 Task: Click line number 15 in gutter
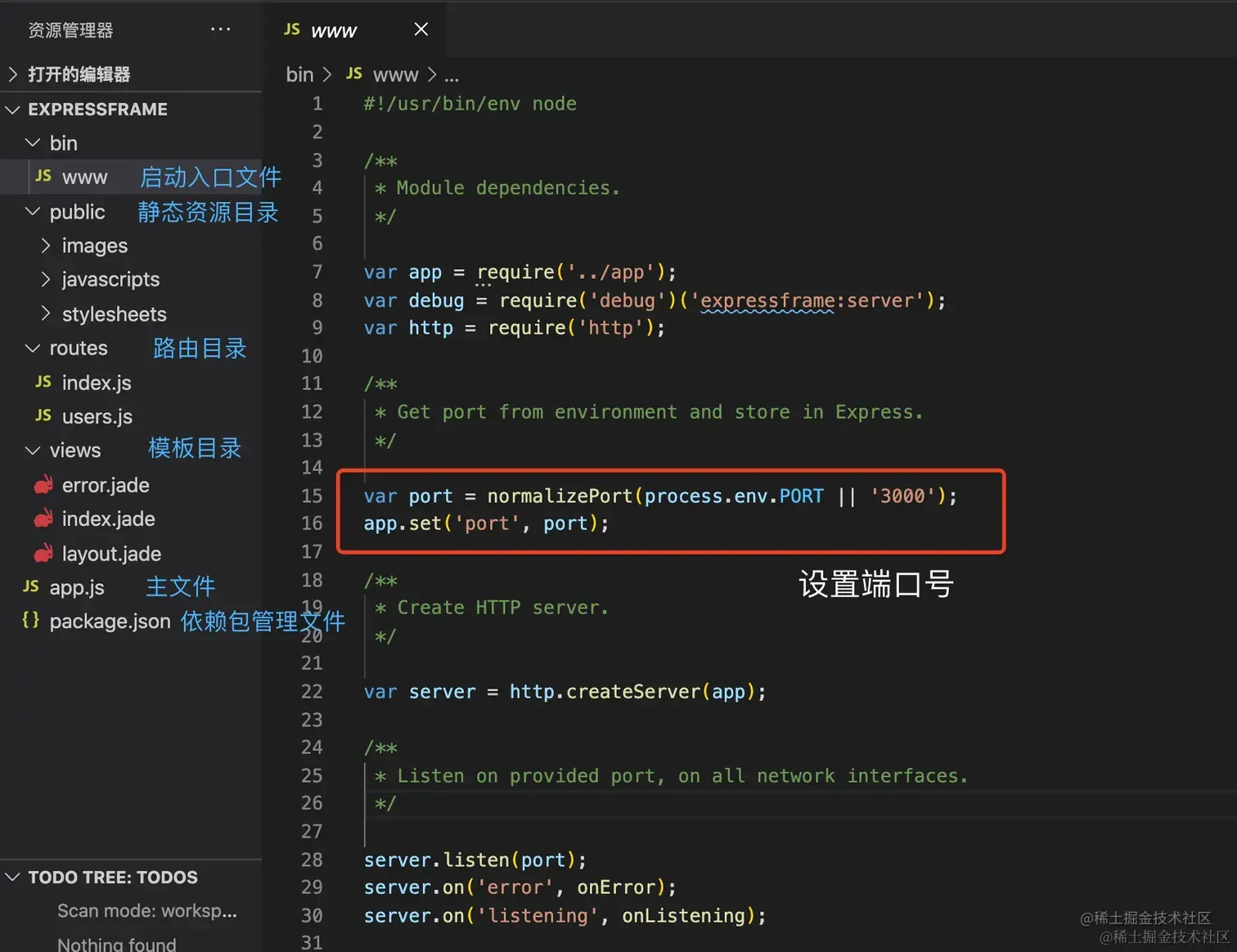312,496
